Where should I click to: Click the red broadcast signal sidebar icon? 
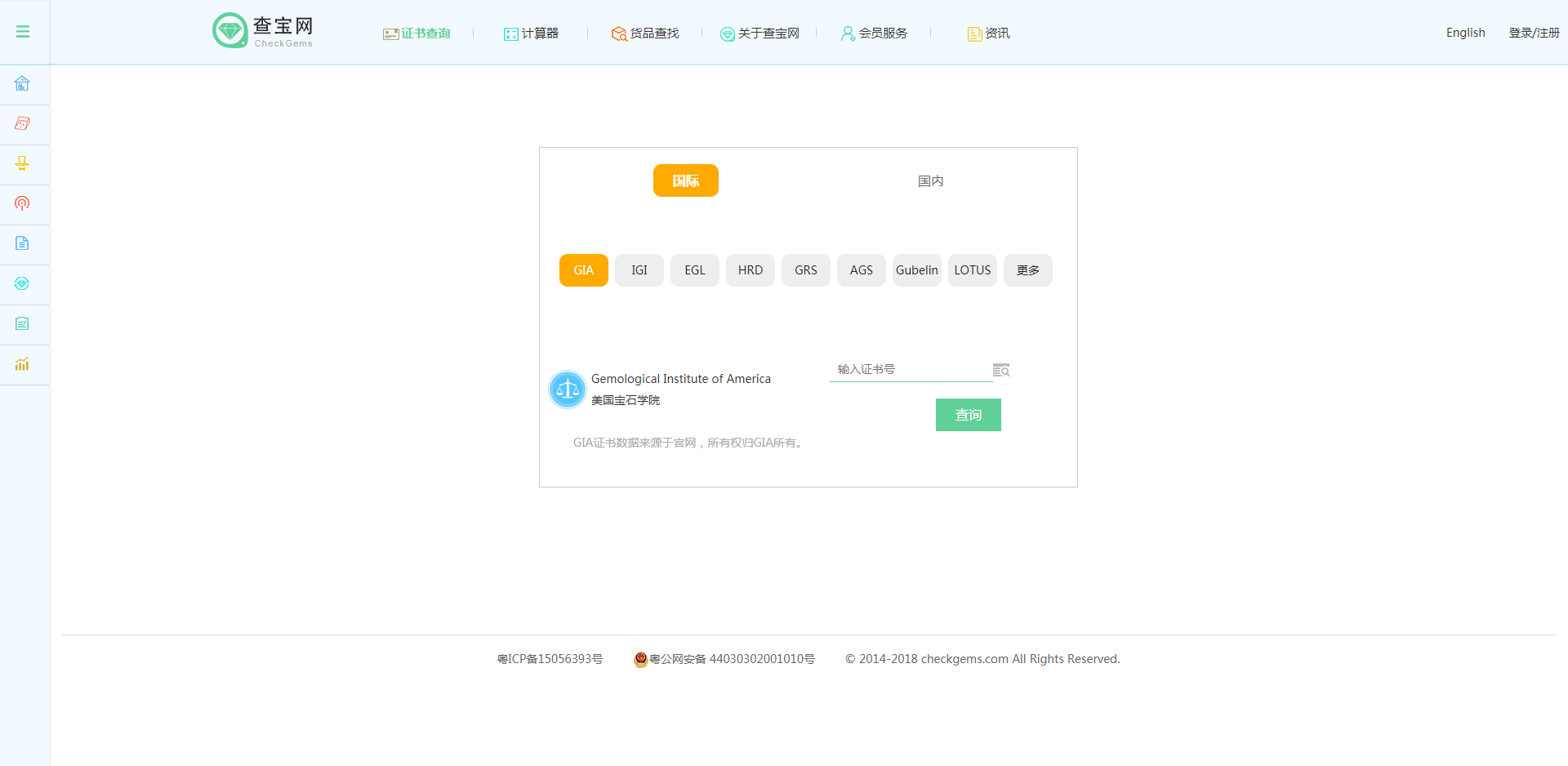22,204
